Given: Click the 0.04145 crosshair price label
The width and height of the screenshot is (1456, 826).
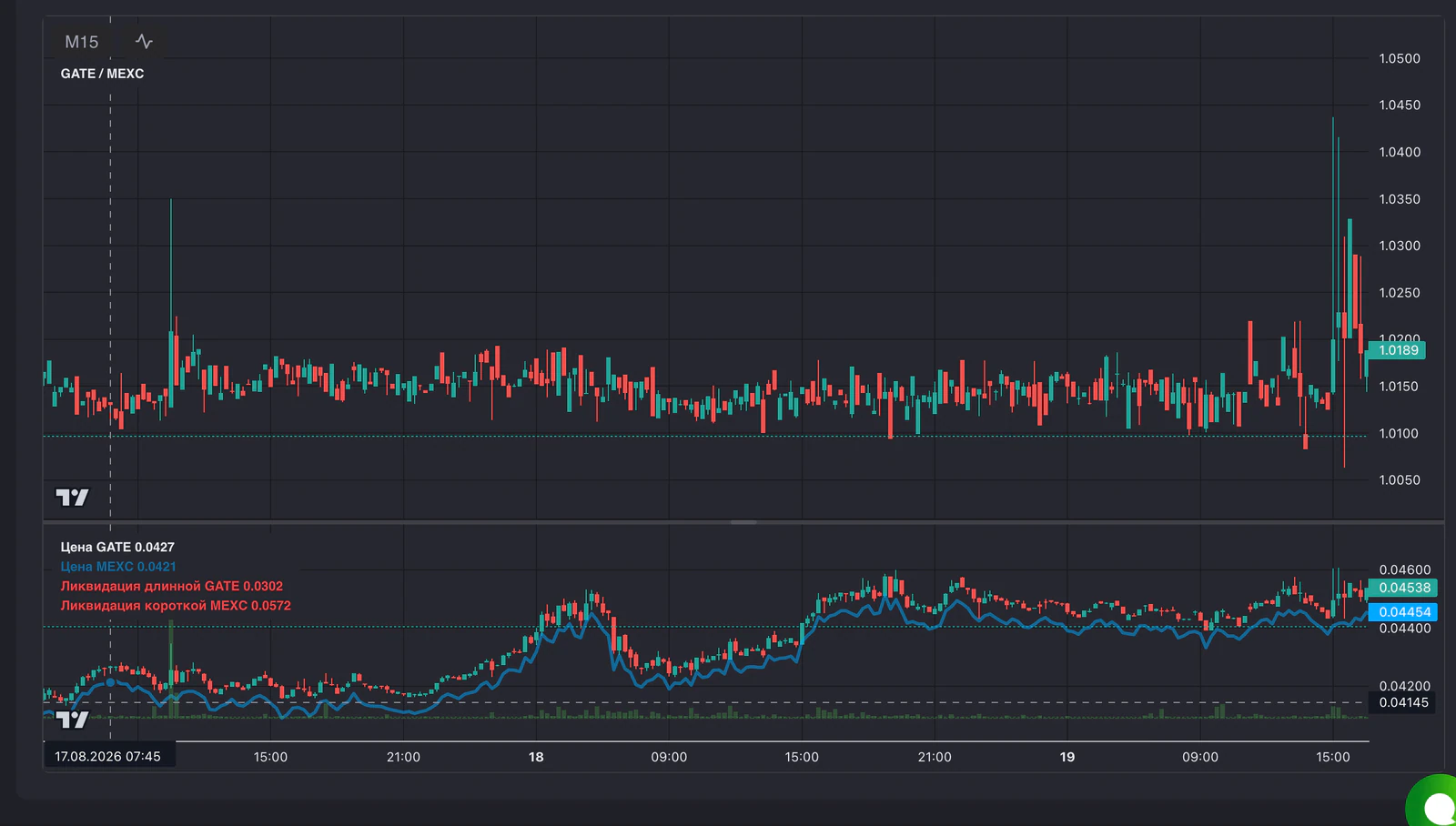Looking at the screenshot, I should pyautogui.click(x=1403, y=702).
